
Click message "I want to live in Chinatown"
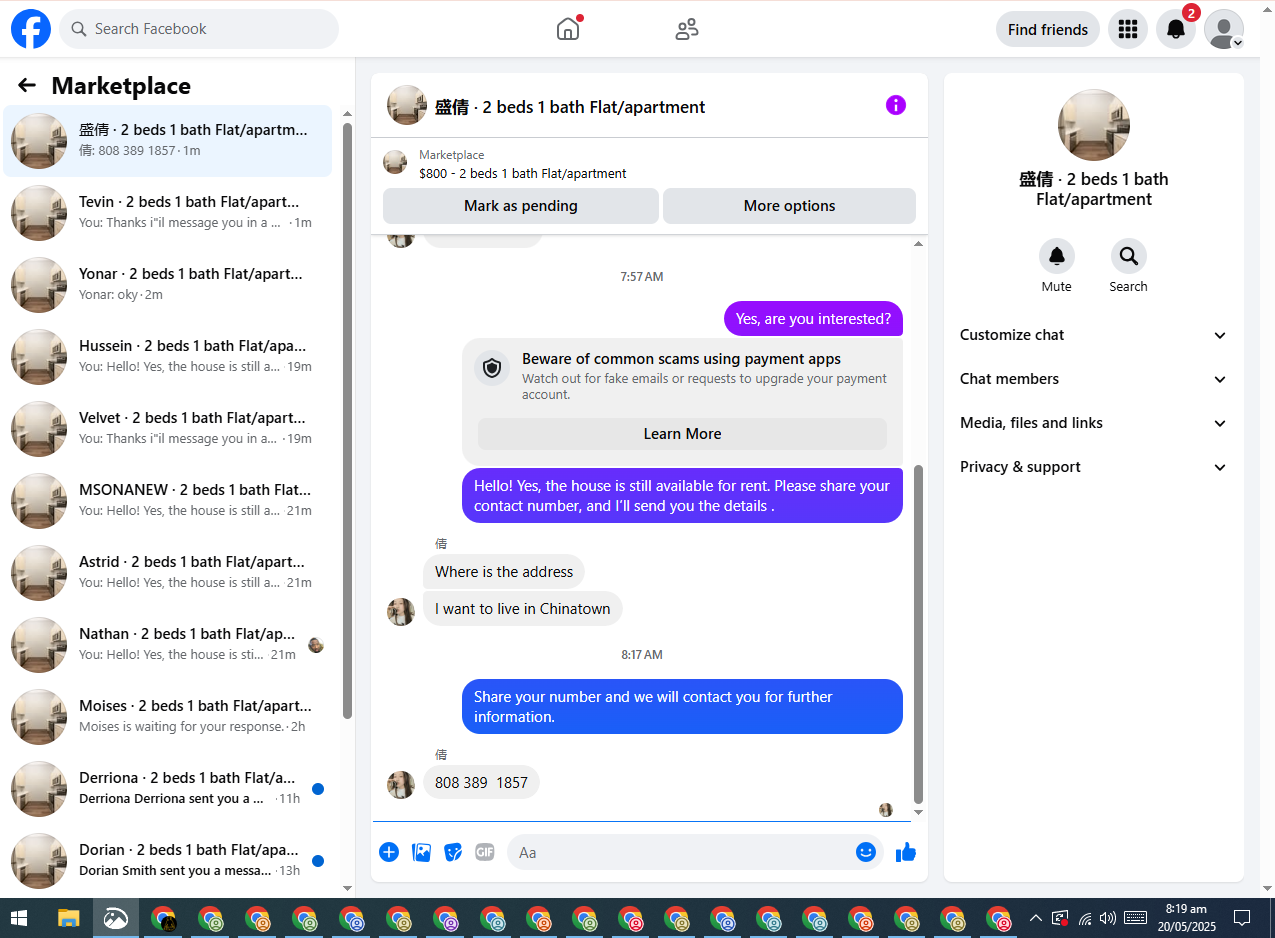523,609
